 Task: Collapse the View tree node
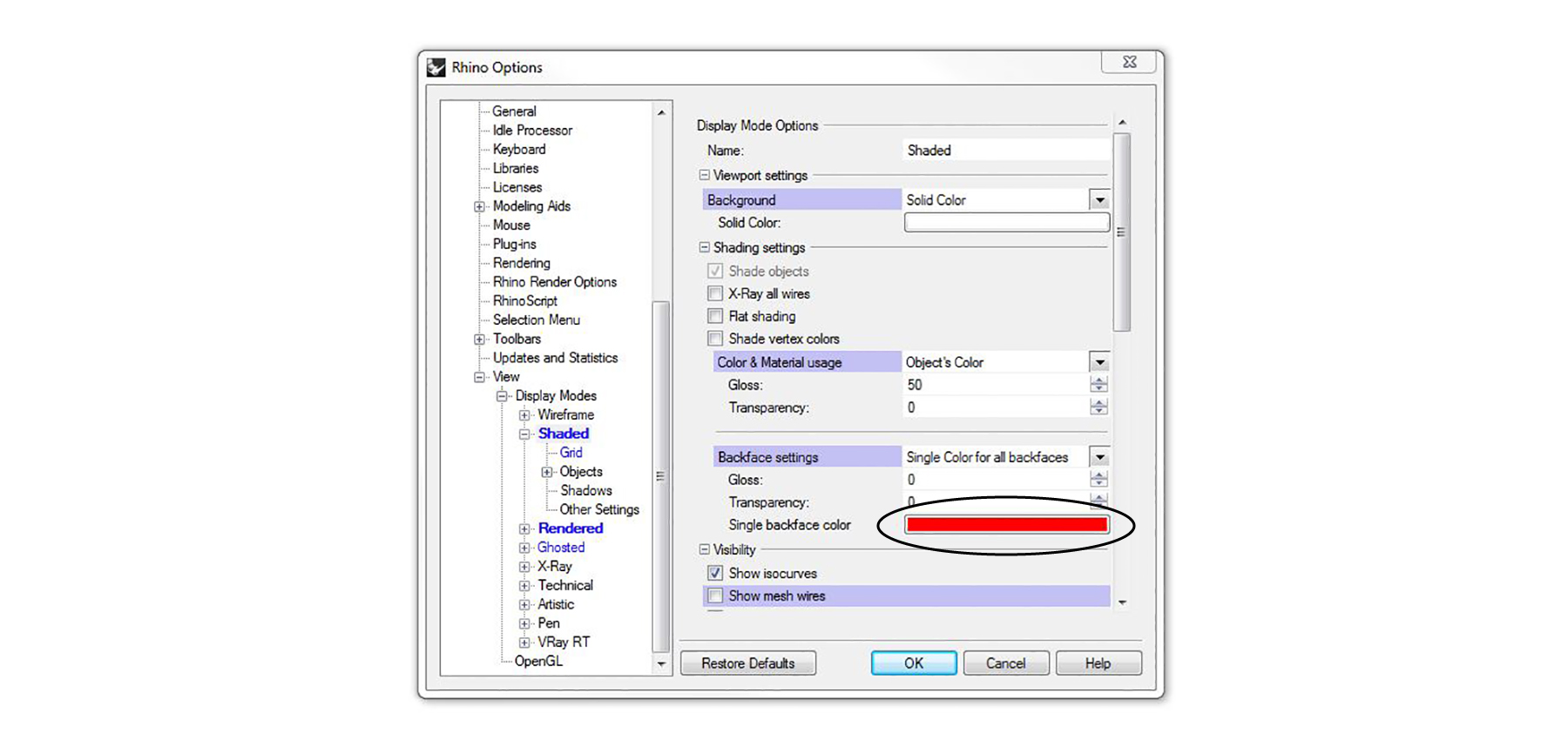tap(479, 377)
